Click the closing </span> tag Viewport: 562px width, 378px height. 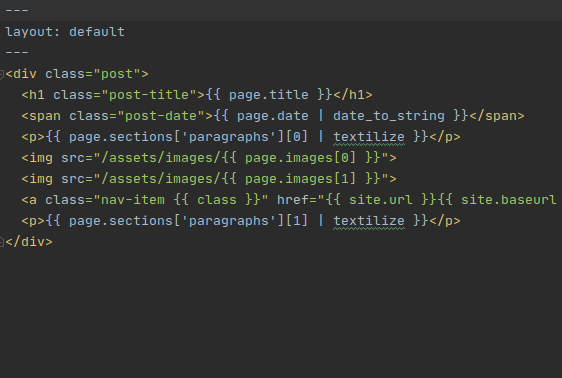(x=496, y=116)
